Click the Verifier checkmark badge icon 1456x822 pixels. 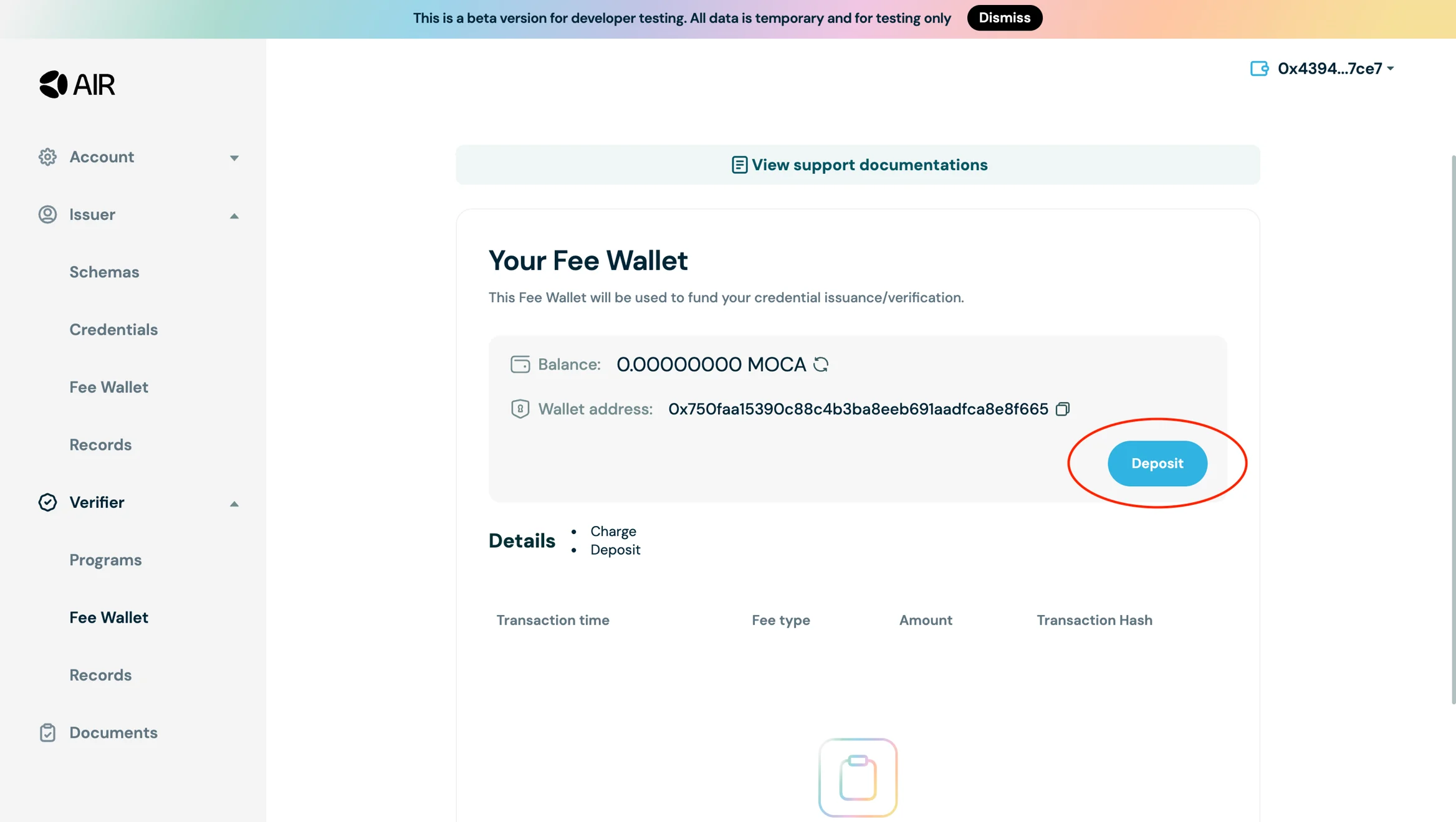coord(47,502)
